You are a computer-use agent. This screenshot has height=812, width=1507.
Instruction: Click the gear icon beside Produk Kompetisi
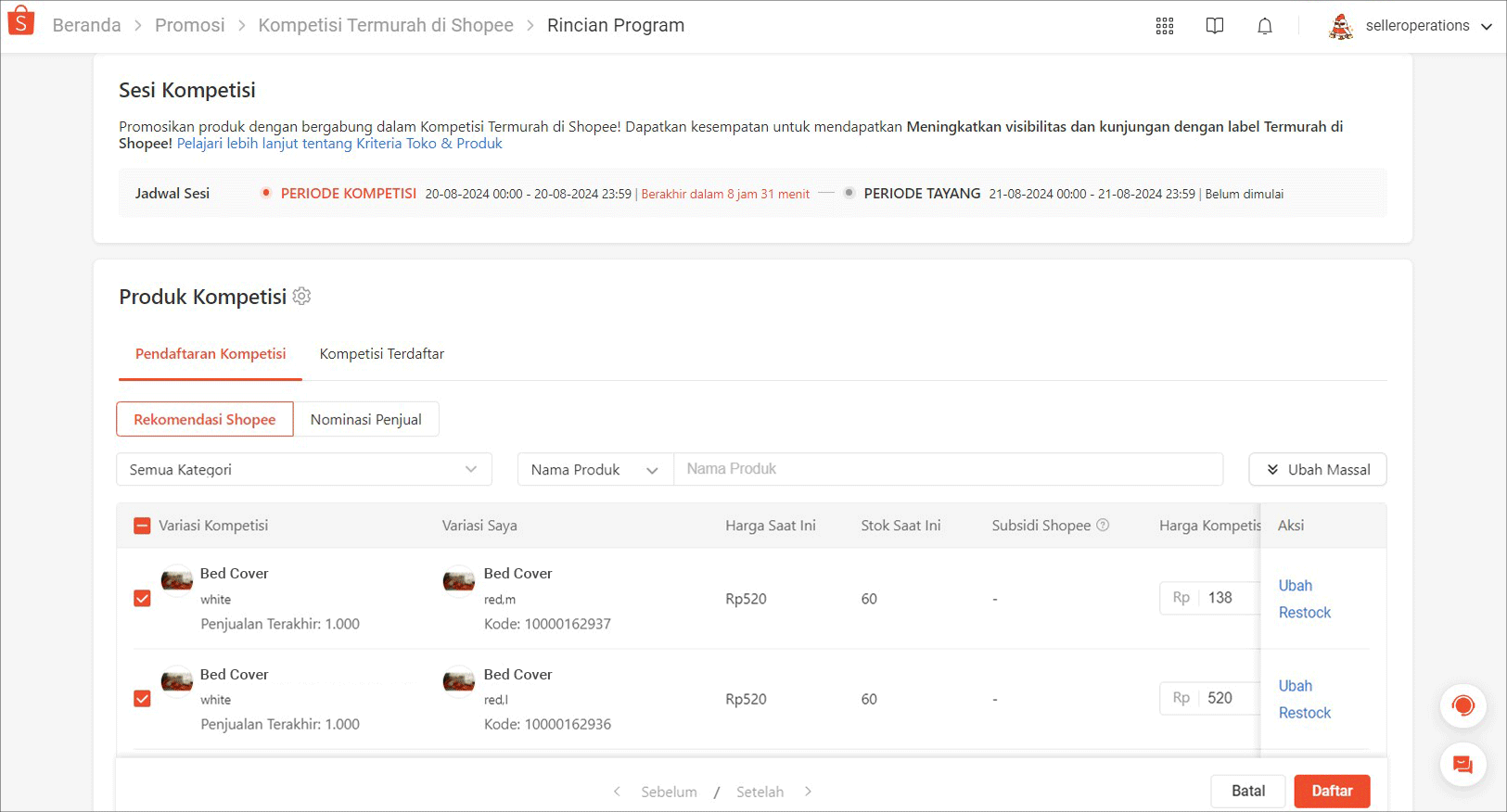301,297
